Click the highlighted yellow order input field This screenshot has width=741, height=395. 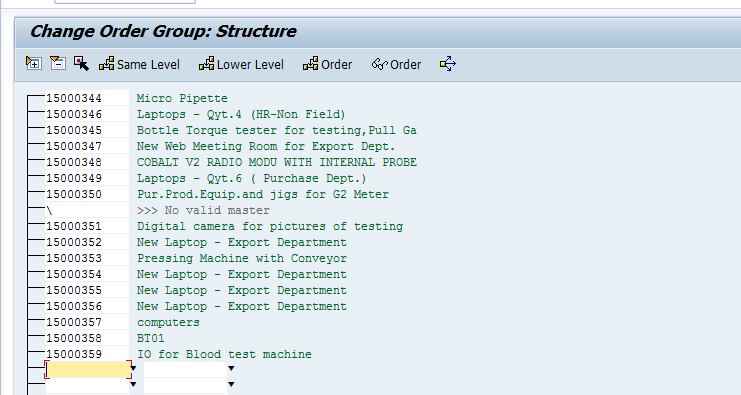coord(88,369)
